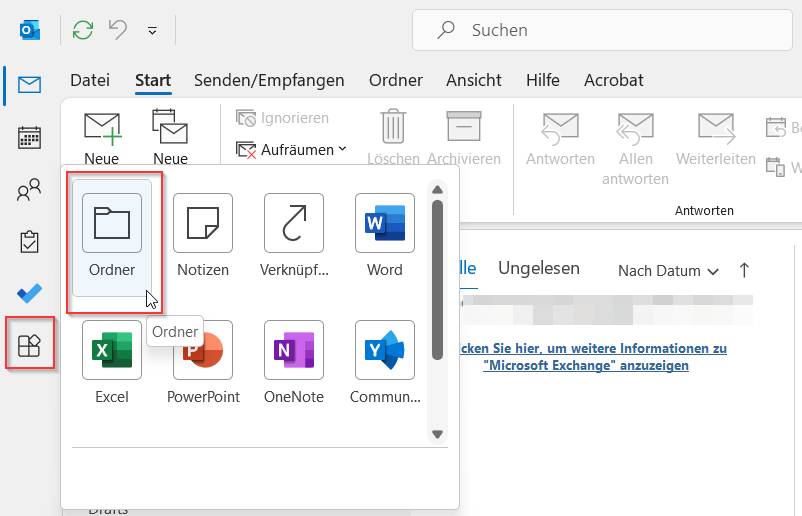Switch to the Hilfe ribbon tab
Viewport: 802px width, 516px height.
pos(543,80)
